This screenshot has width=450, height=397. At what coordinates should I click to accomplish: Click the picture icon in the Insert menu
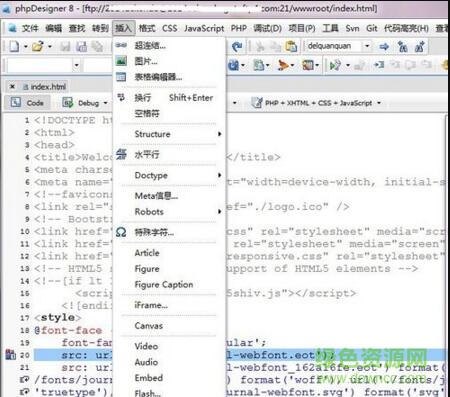121,61
